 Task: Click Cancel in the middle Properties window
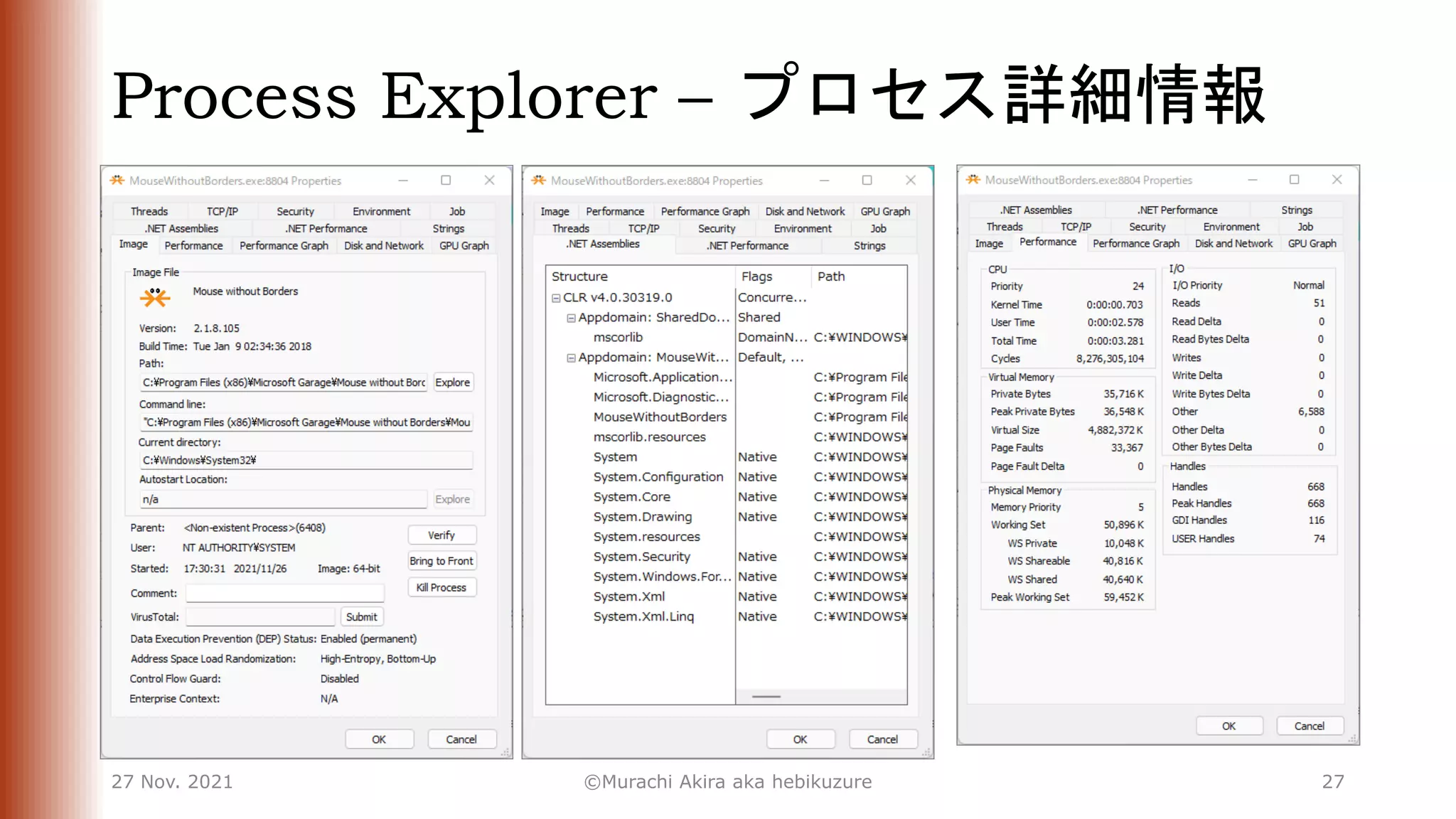pyautogui.click(x=882, y=739)
